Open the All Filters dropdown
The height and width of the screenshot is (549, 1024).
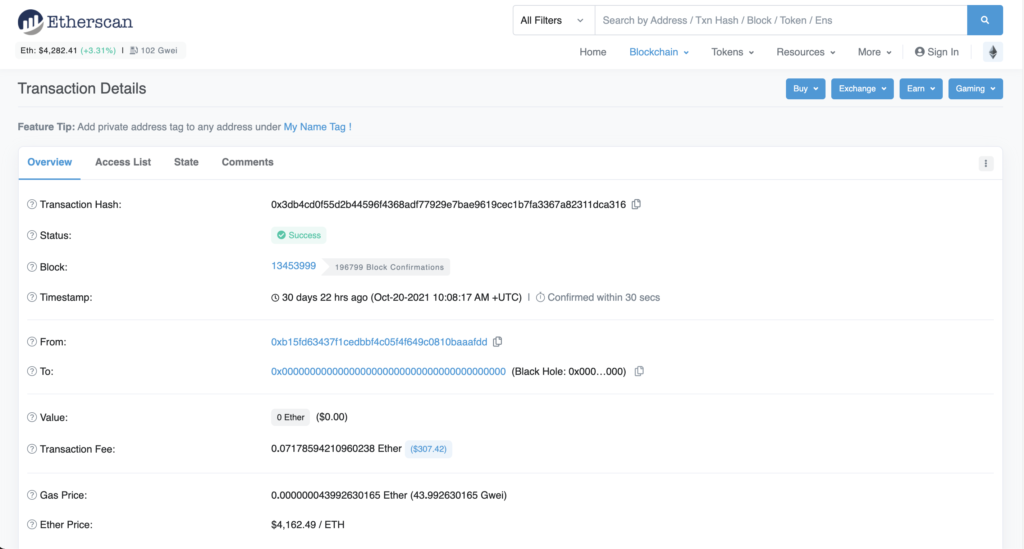553,20
